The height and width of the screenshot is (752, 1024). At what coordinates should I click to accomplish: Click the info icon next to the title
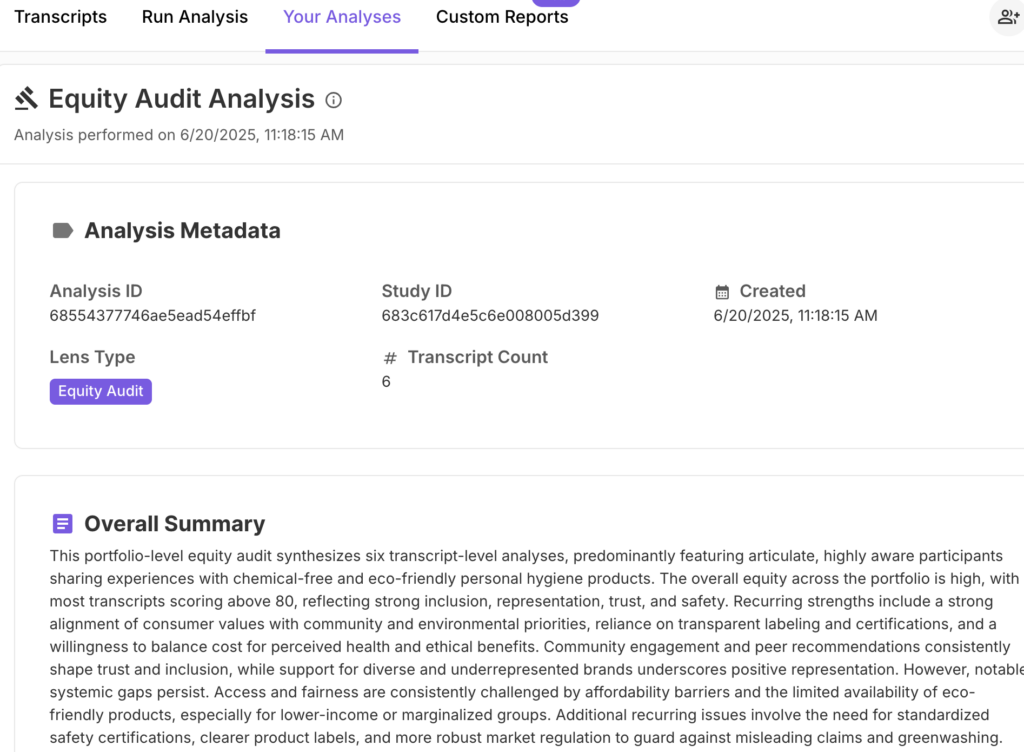tap(334, 100)
